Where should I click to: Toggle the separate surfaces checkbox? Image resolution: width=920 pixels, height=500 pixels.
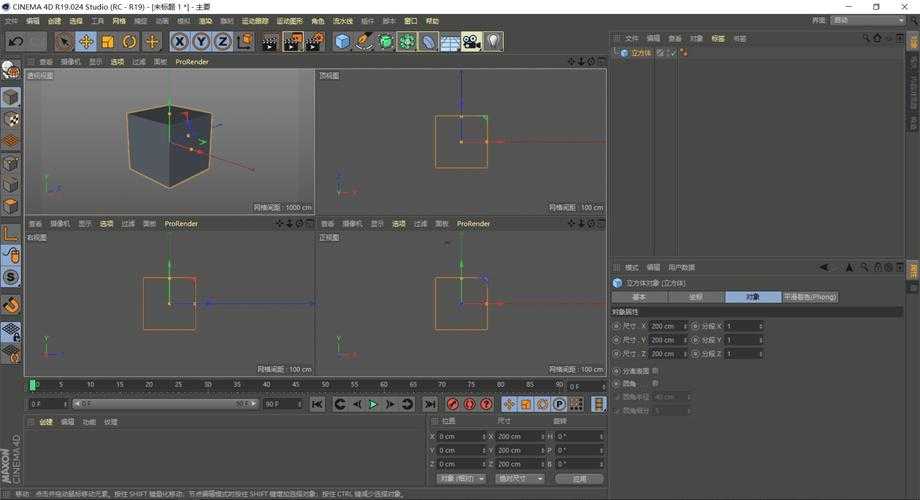pos(655,371)
